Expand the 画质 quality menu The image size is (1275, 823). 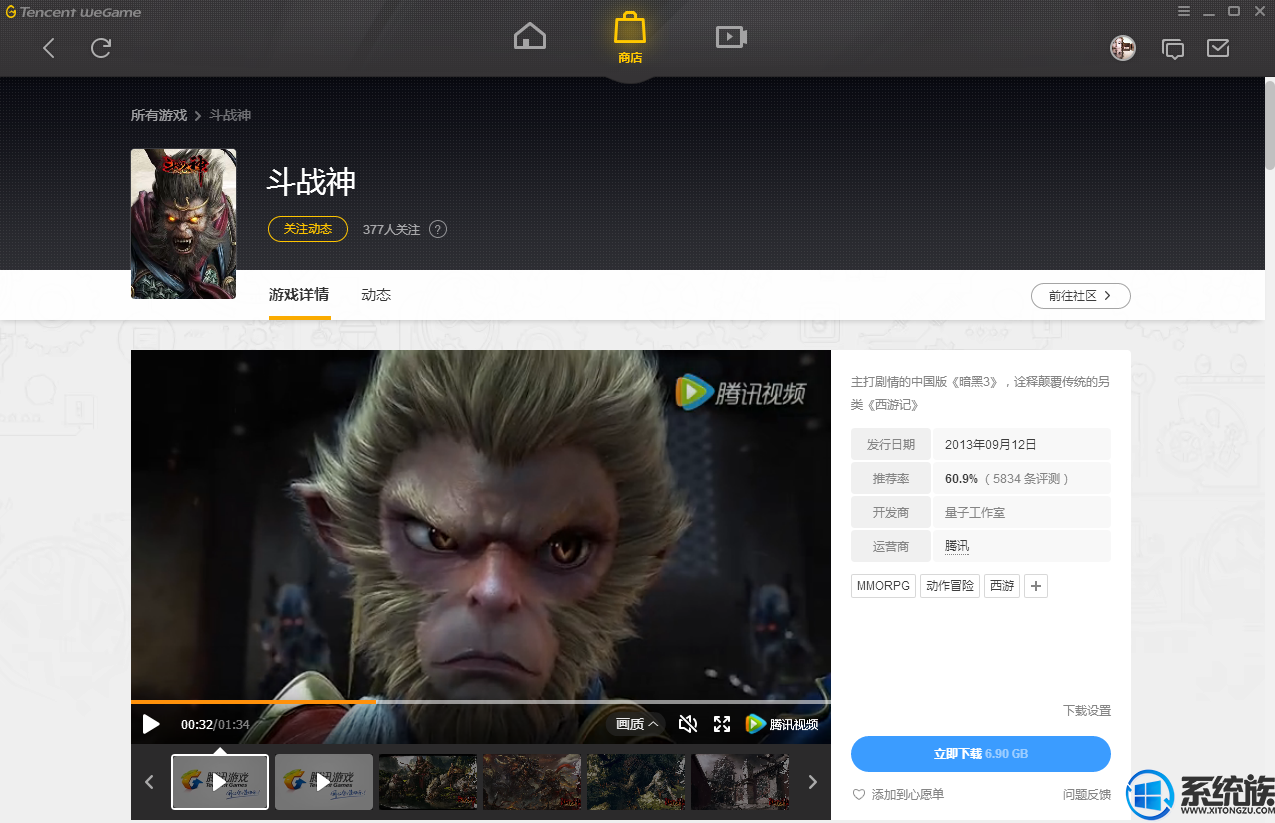tap(637, 724)
